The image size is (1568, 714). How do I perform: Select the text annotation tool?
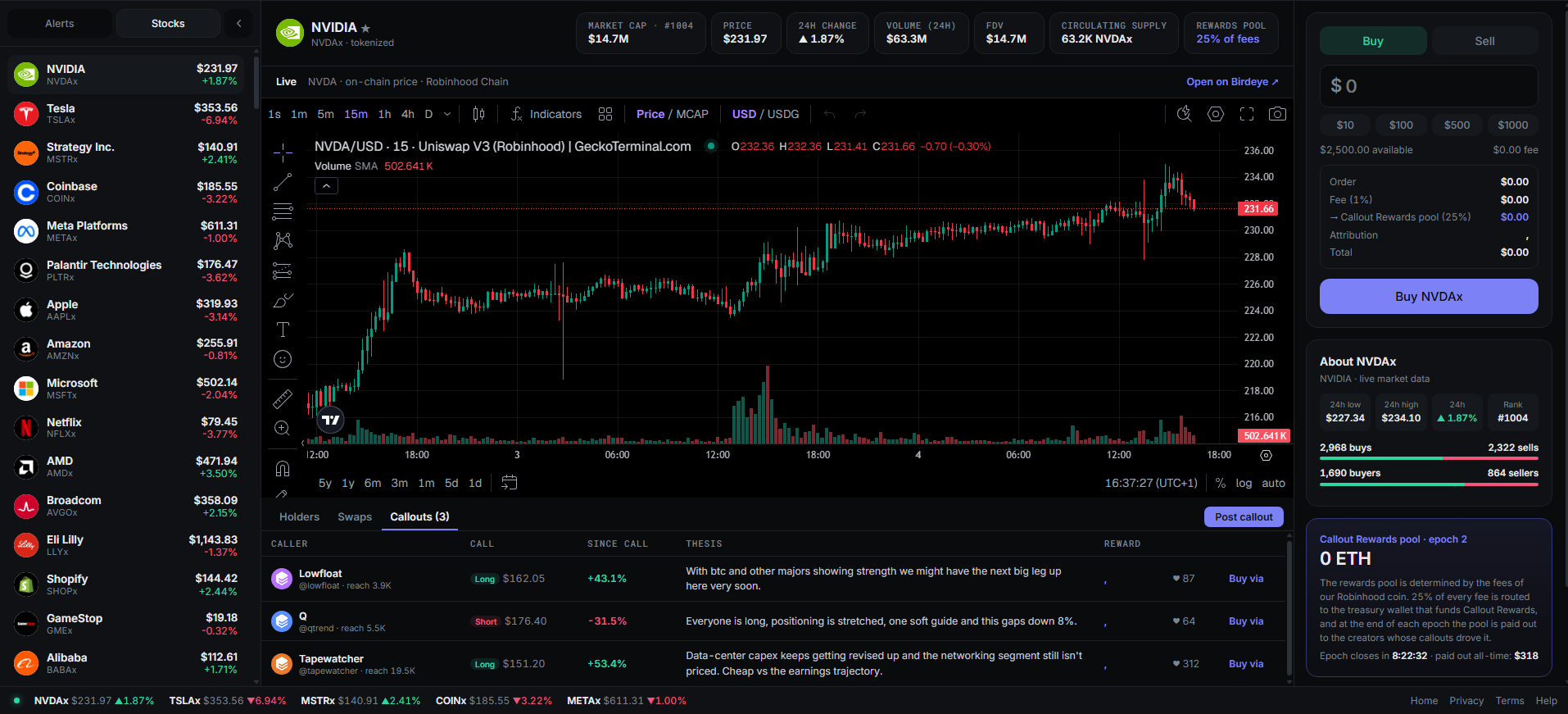coord(283,330)
